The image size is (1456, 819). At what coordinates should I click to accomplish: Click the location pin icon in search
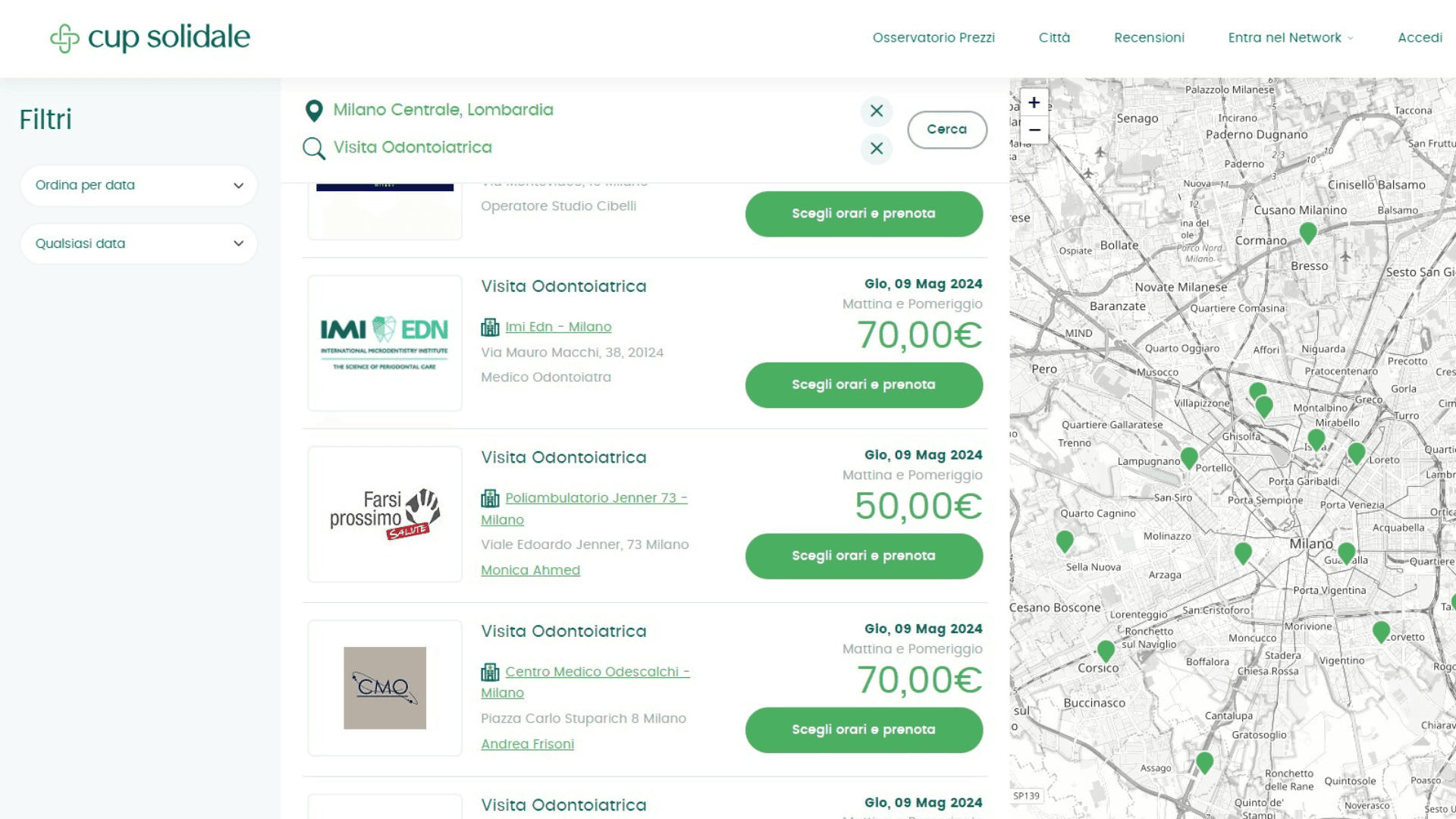click(314, 111)
